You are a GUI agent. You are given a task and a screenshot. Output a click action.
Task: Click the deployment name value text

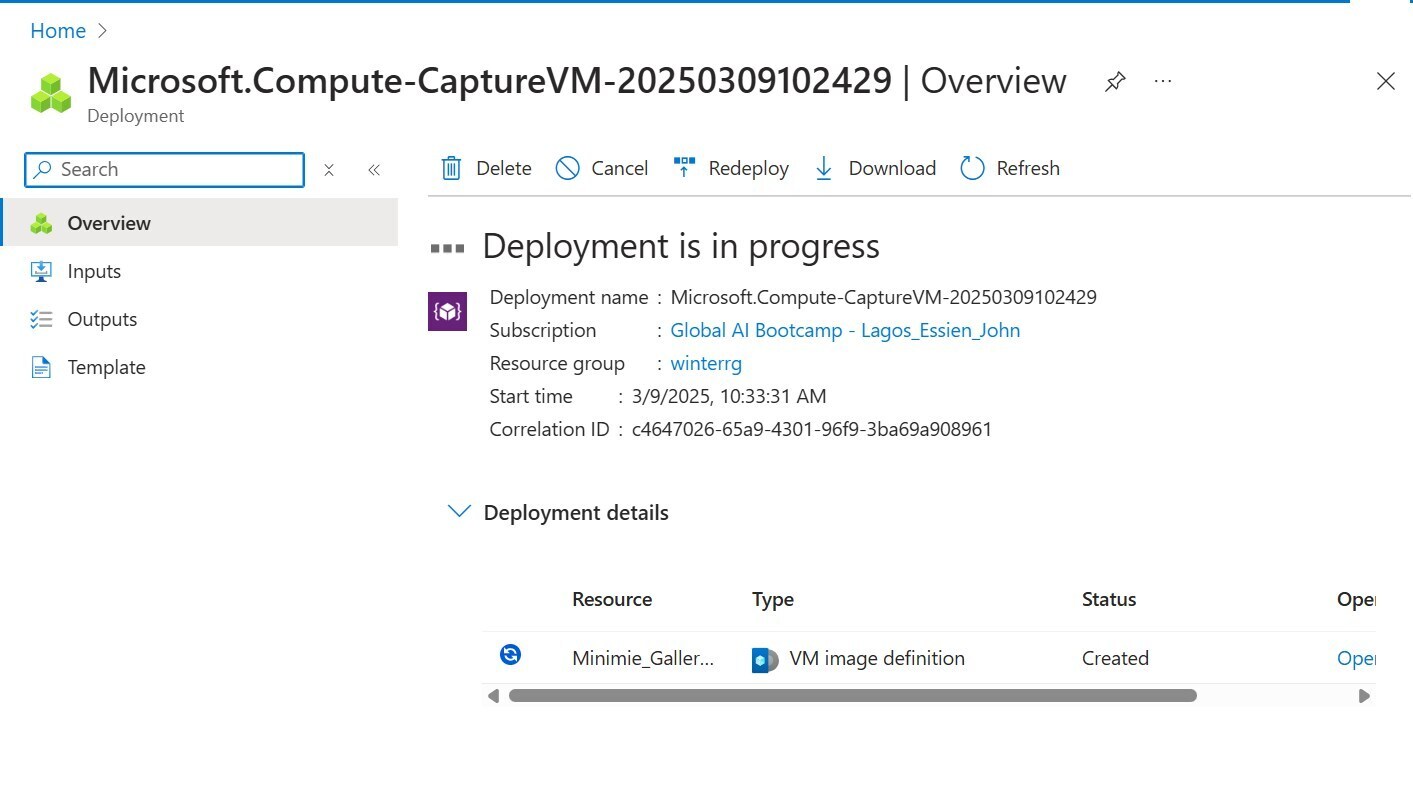point(883,297)
